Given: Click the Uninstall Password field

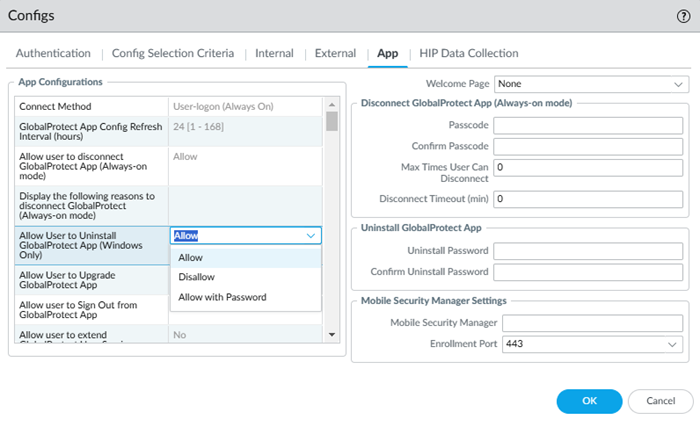Looking at the screenshot, I should click(586, 250).
